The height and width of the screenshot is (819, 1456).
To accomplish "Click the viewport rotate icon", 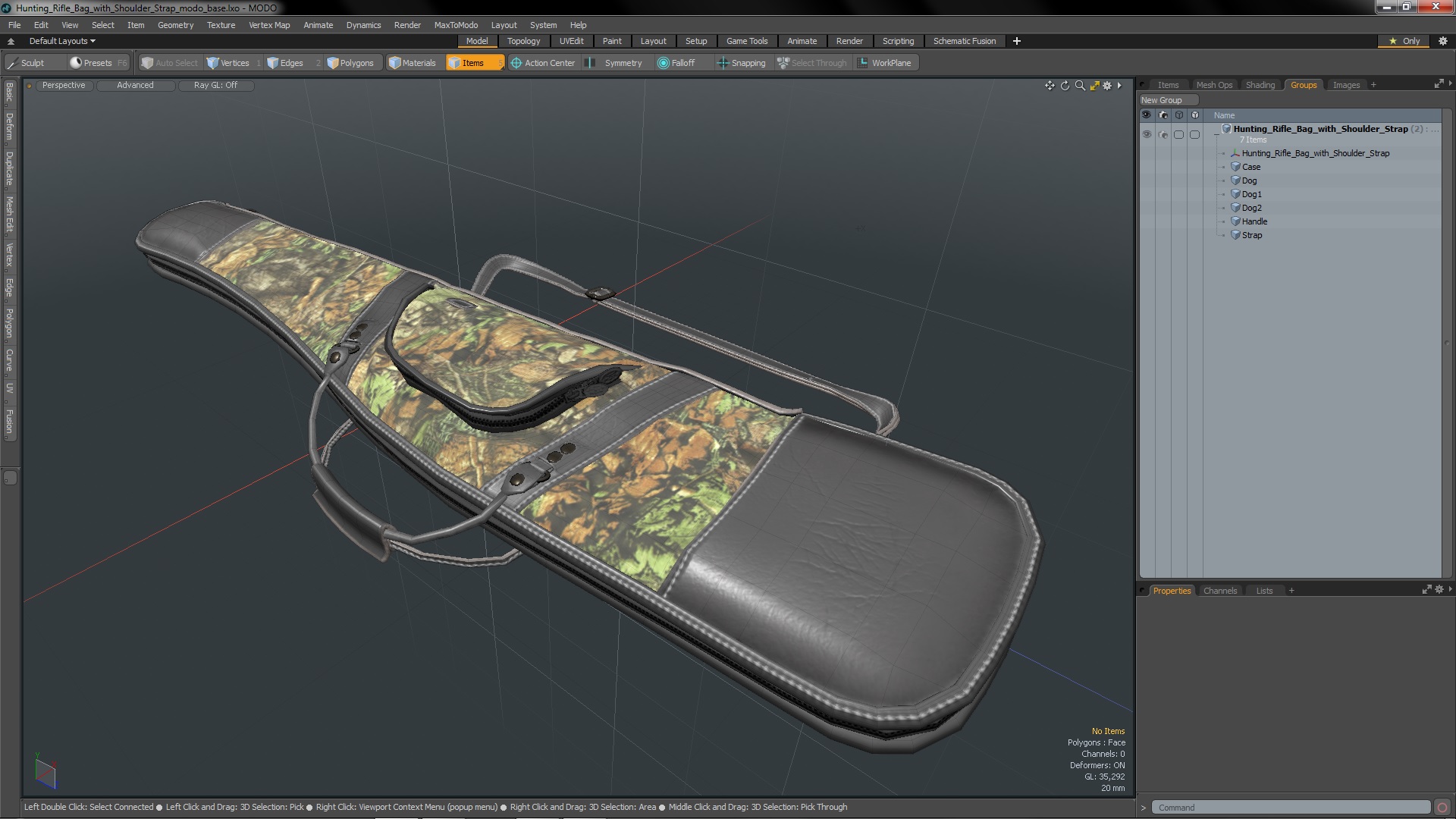I will point(1065,86).
